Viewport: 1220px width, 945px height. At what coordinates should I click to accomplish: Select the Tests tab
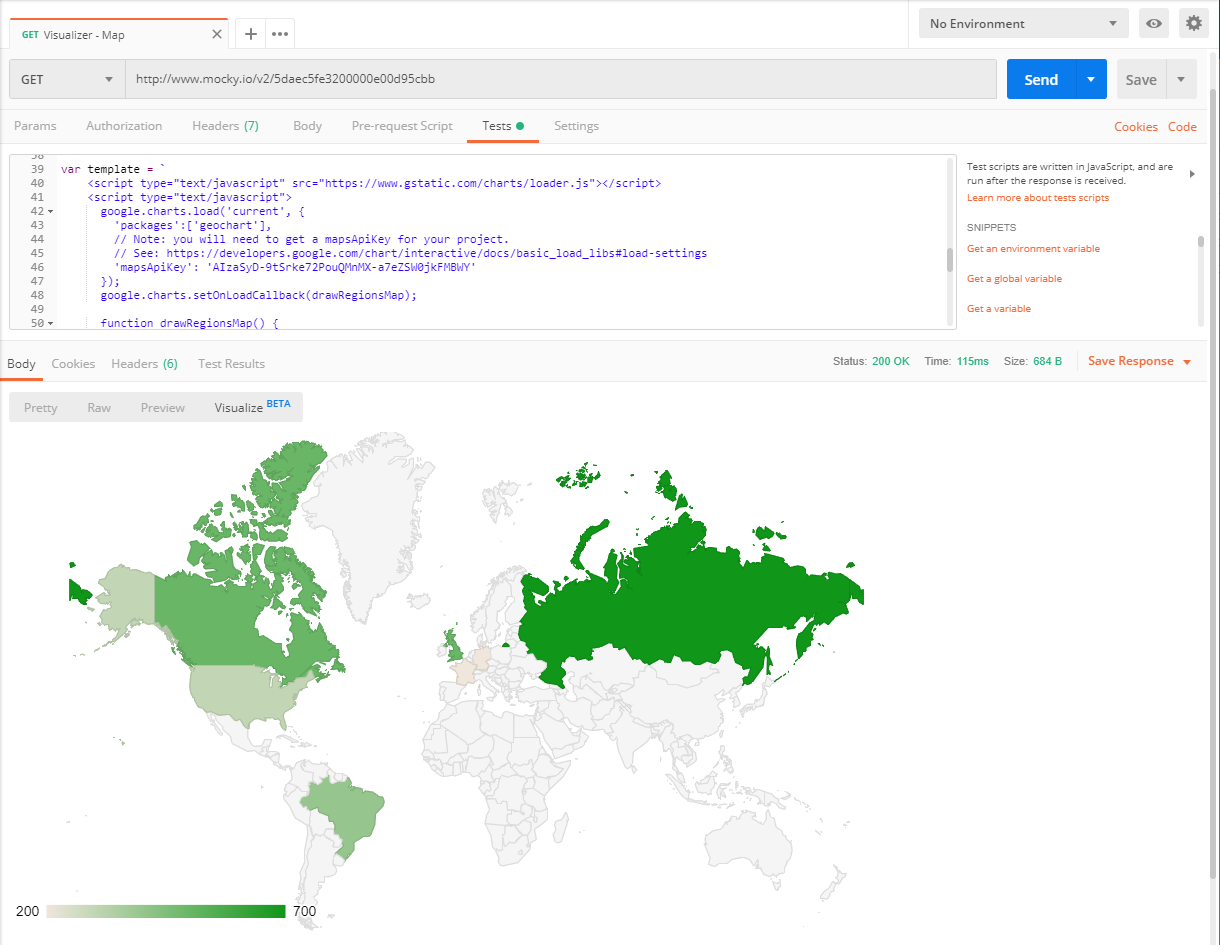[503, 126]
